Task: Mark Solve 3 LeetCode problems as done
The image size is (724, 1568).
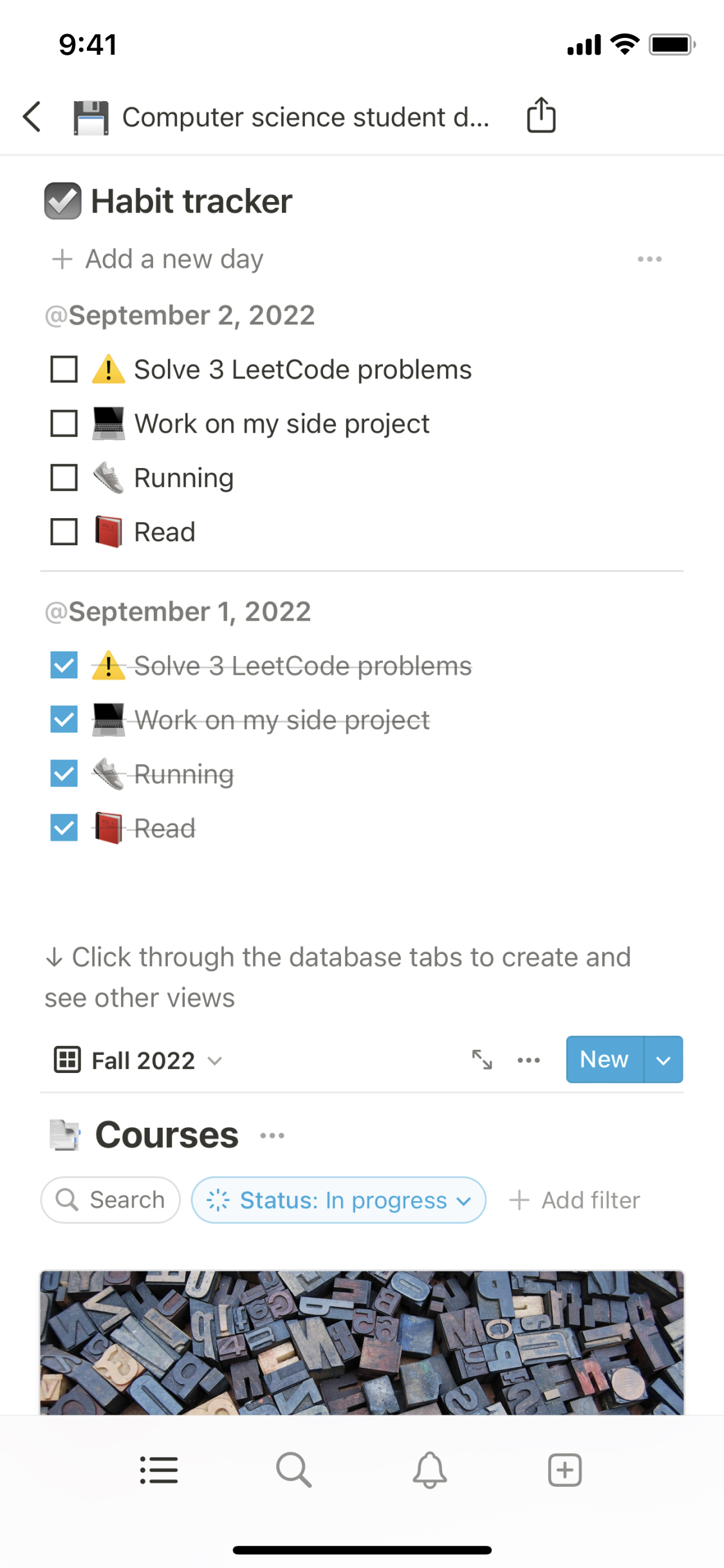Action: point(63,369)
